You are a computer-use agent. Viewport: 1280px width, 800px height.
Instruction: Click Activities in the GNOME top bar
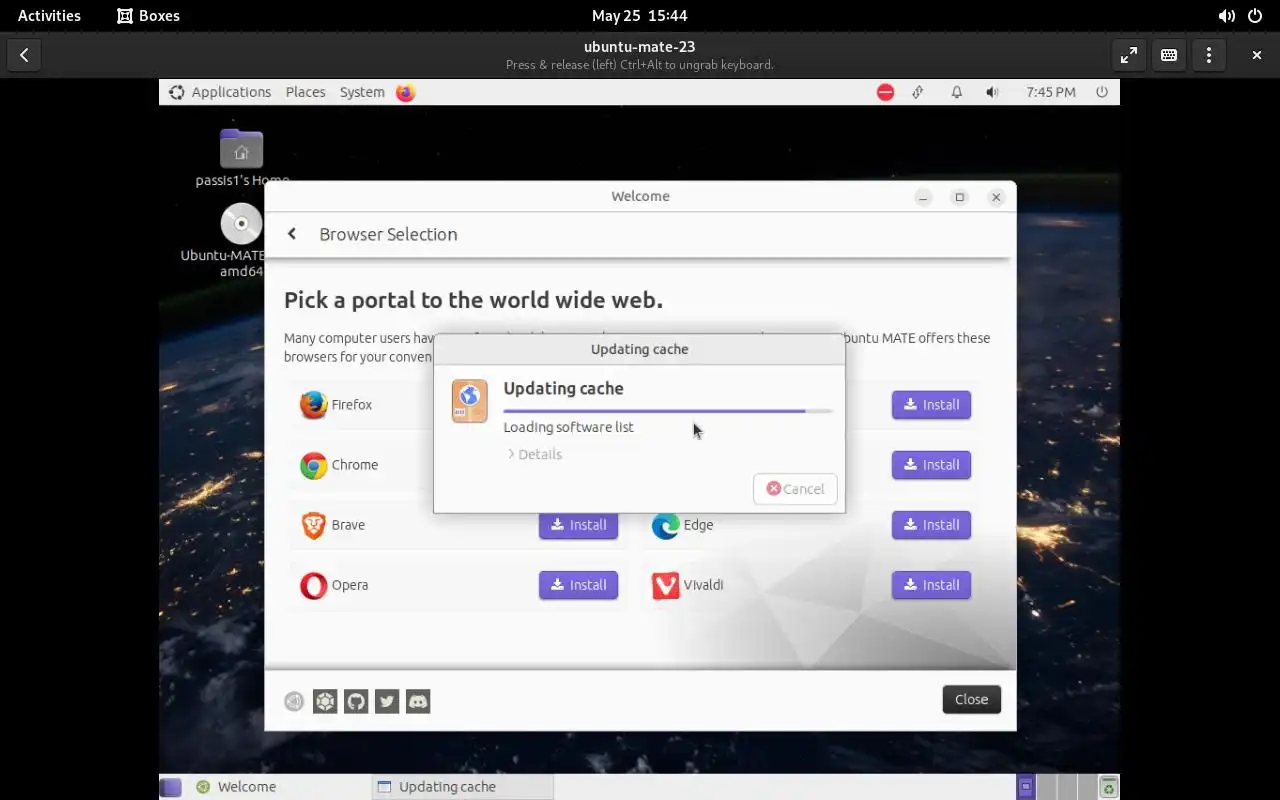(x=49, y=16)
